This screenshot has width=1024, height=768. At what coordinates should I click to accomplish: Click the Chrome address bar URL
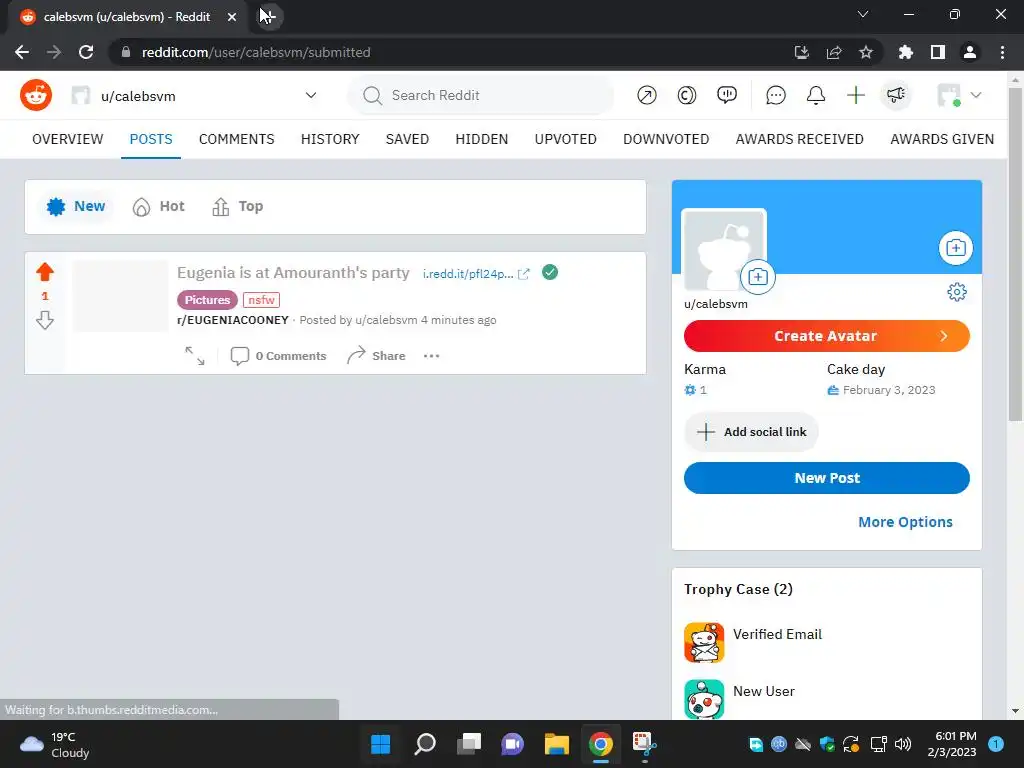point(256,52)
